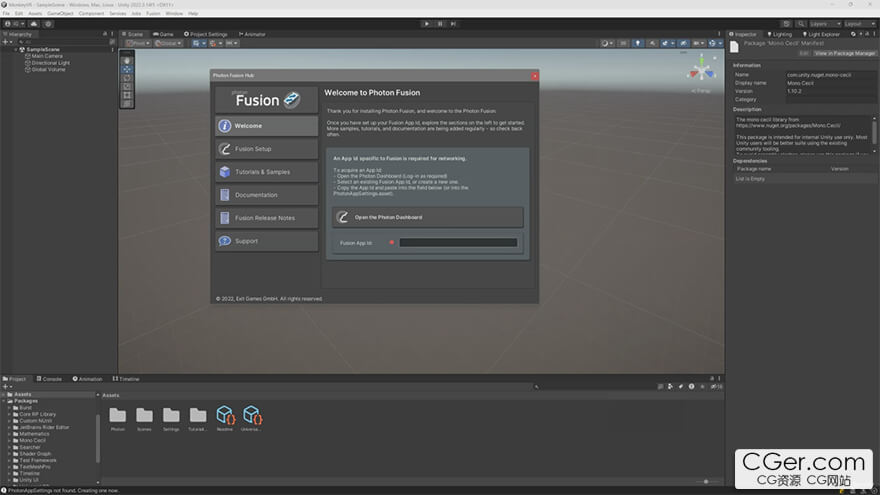Viewport: 880px width, 495px height.
Task: Select the Transform tool in scene toolbar
Action: pos(127,103)
